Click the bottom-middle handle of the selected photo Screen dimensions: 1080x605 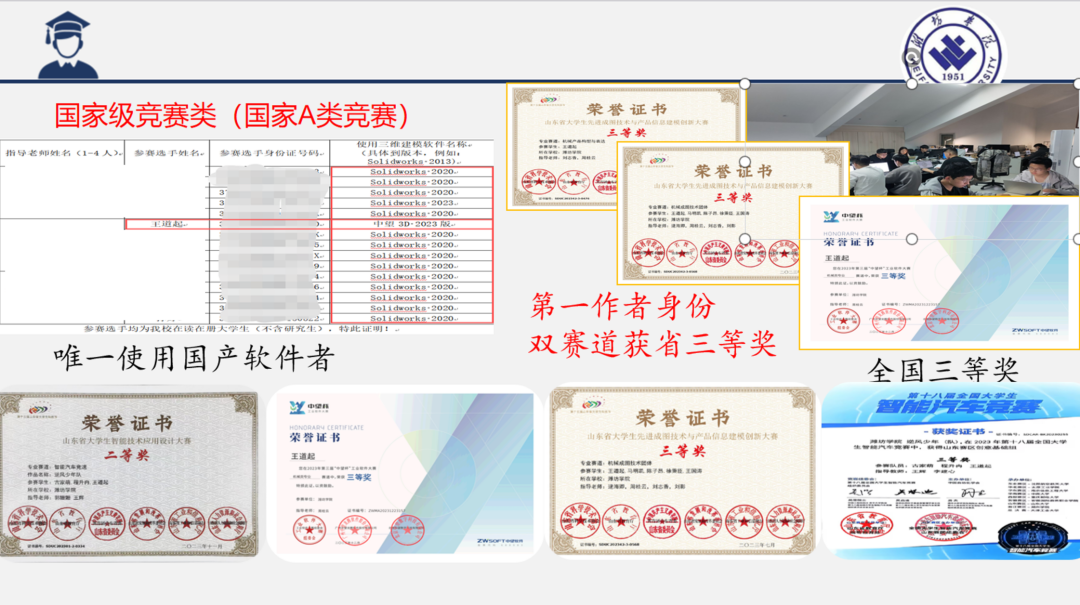tap(912, 238)
